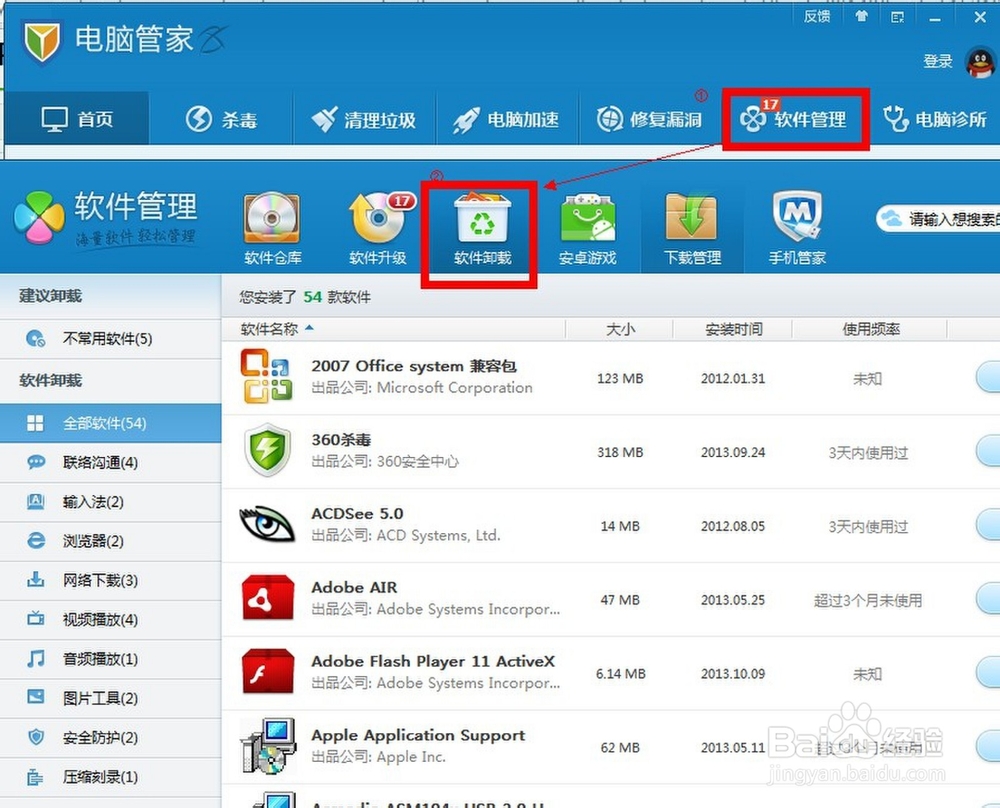1000x808 pixels.
Task: Select the 2007 Office system 兼容包 name
Action: pyautogui.click(x=414, y=366)
